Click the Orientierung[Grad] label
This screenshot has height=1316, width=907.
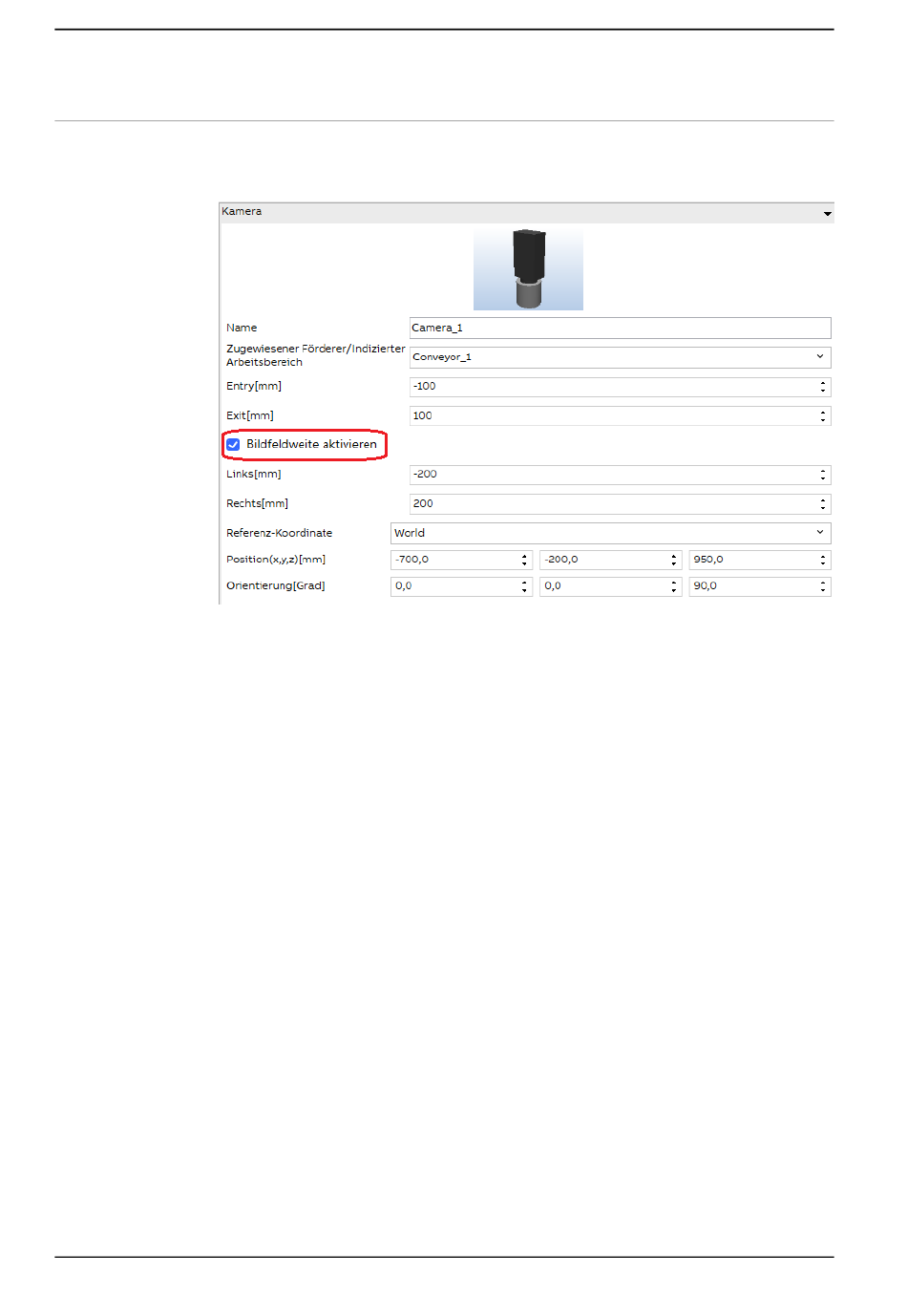click(x=276, y=586)
